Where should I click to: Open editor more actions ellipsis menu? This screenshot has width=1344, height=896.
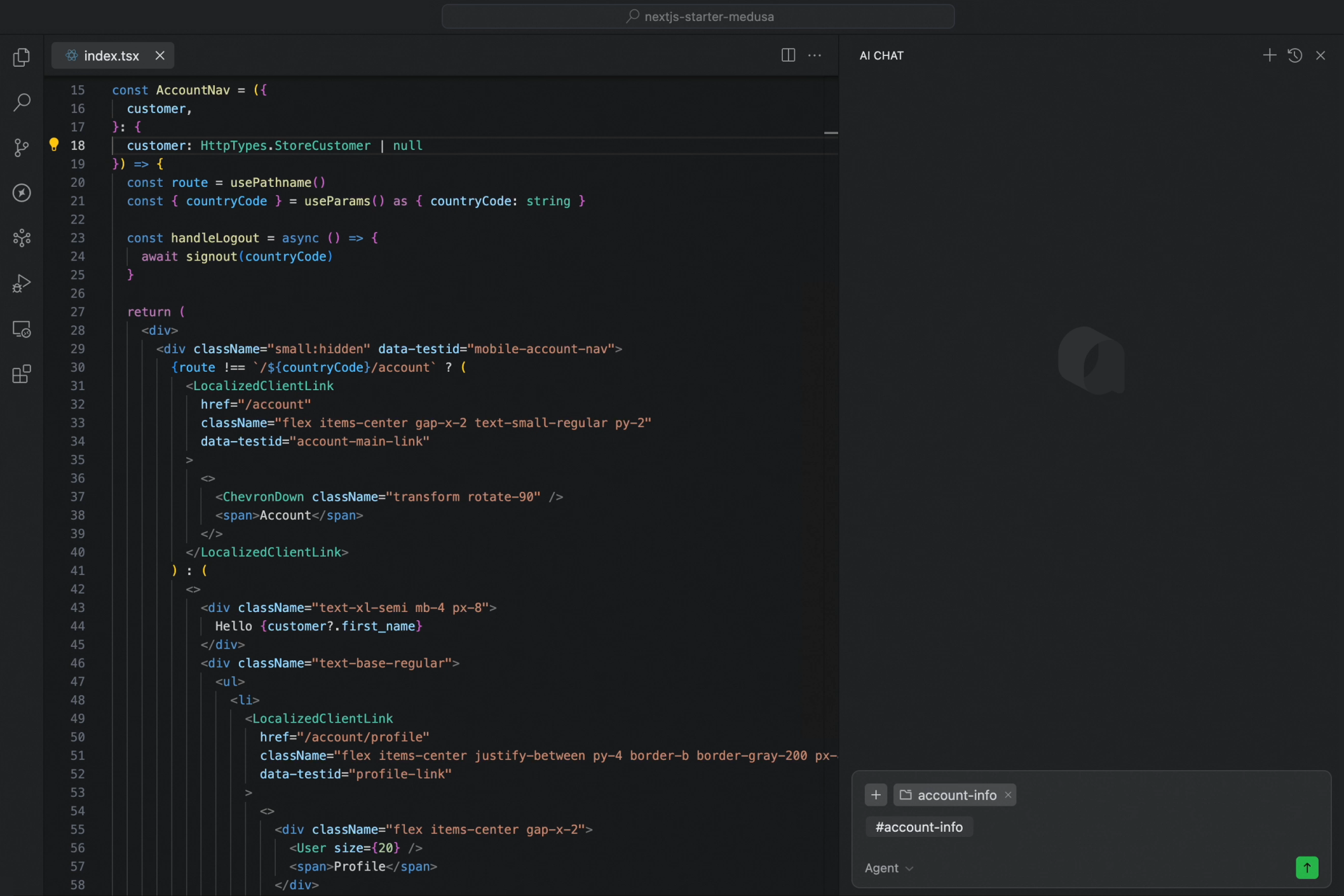[815, 55]
